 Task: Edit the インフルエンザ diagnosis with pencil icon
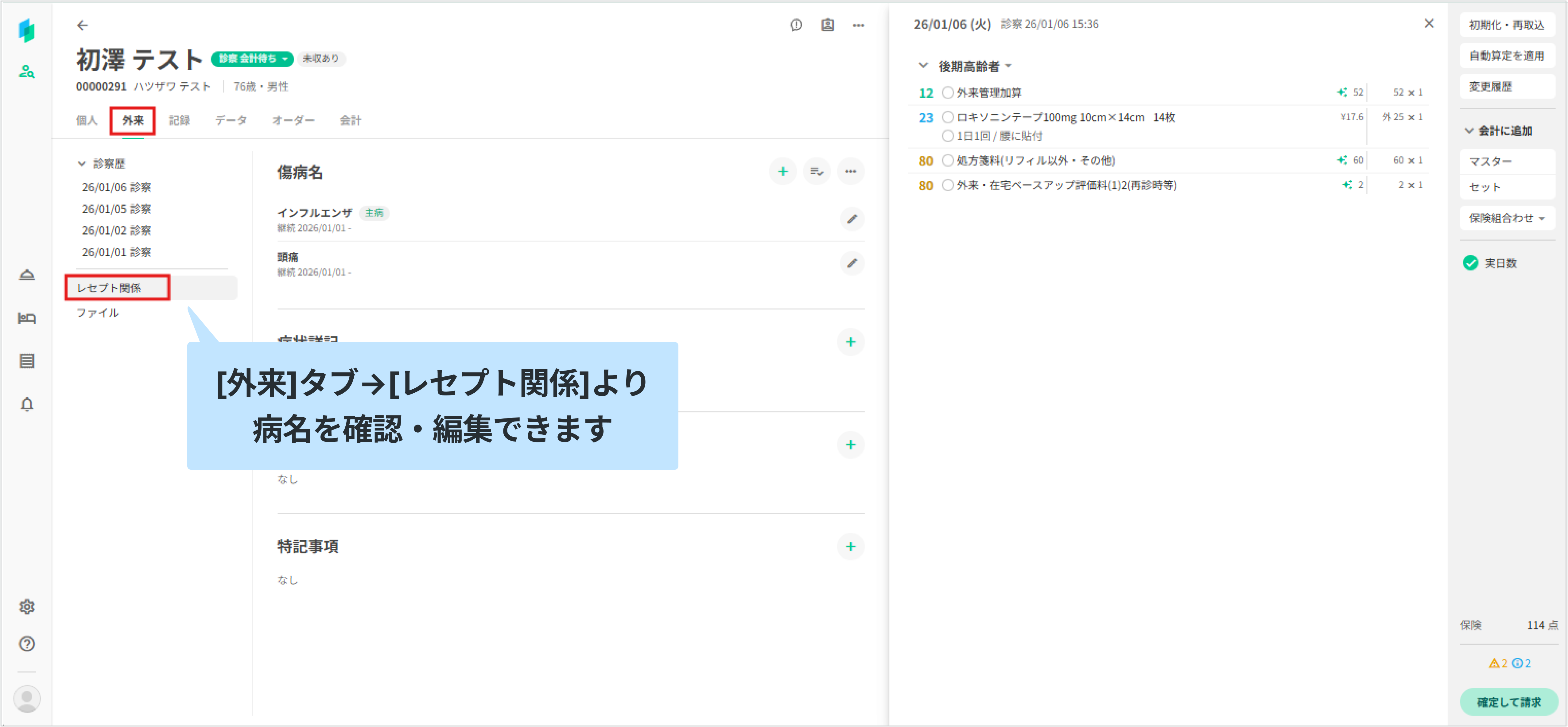(x=852, y=219)
